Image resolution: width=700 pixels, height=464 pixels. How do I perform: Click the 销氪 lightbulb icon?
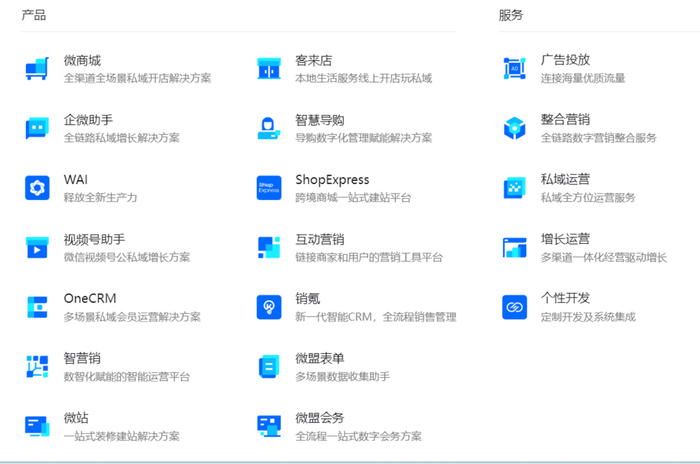[x=269, y=307]
